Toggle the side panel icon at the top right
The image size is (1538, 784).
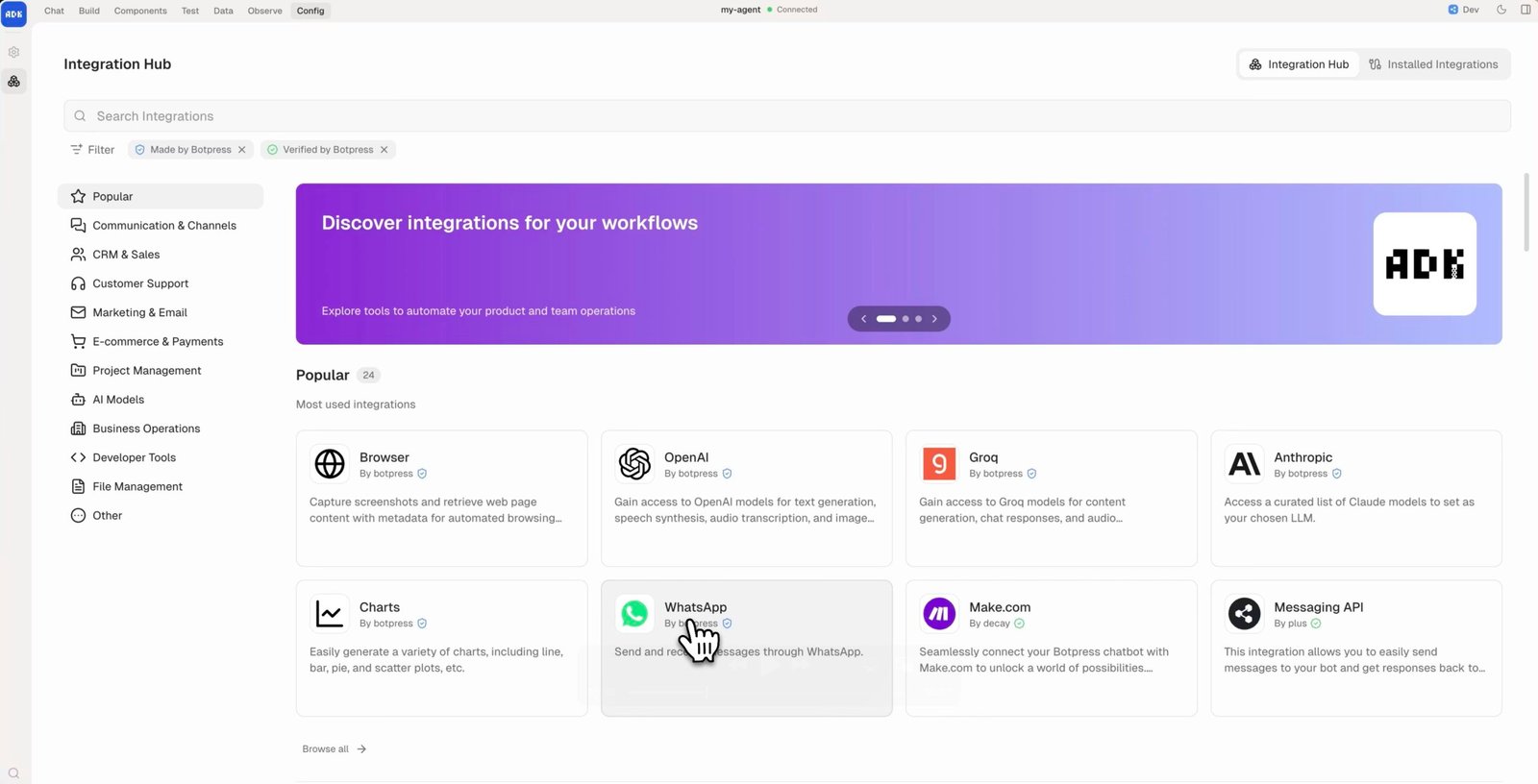1526,10
